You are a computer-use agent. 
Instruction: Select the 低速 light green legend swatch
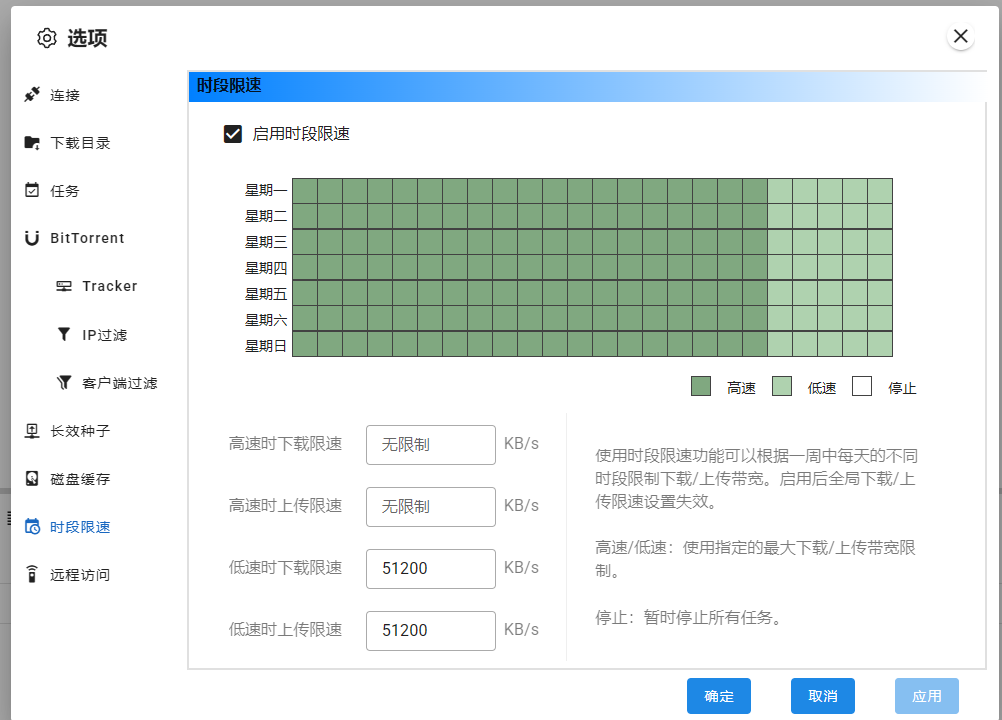(x=782, y=387)
